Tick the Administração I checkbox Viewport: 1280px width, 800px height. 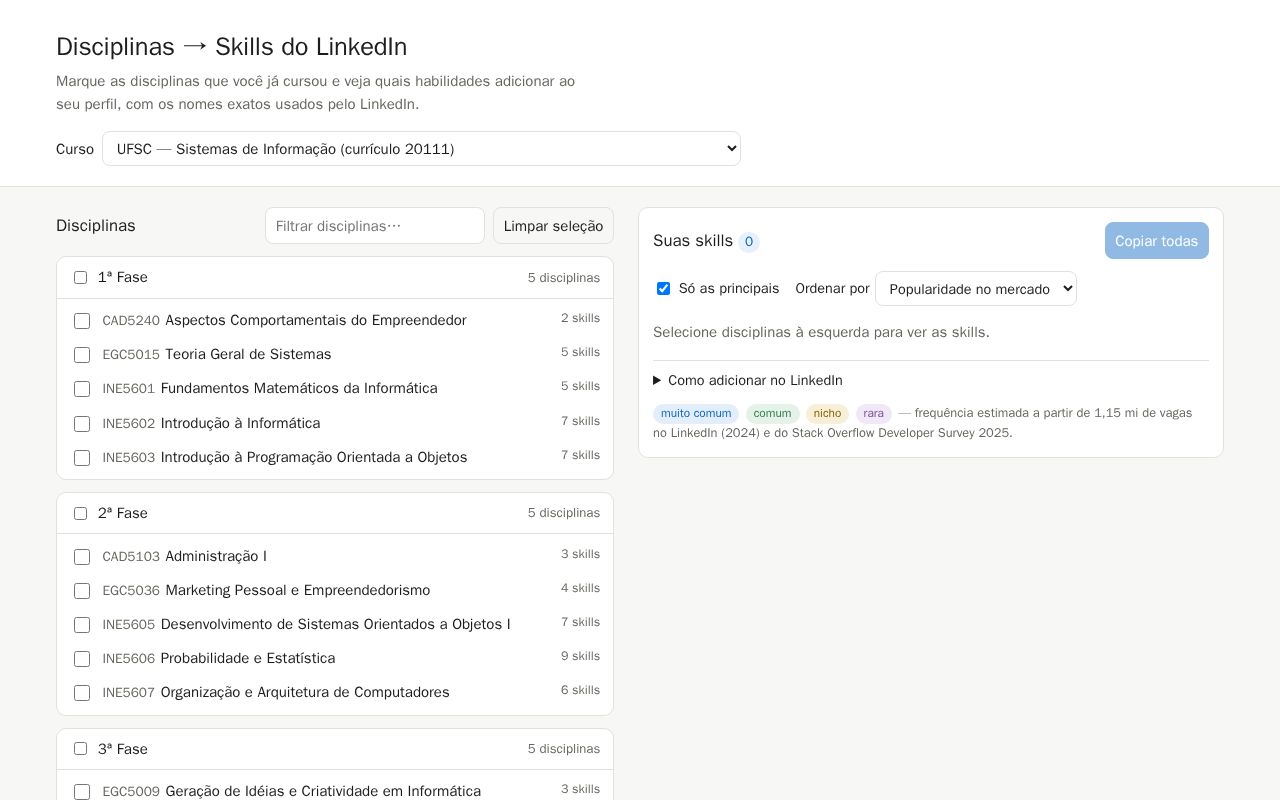click(x=82, y=557)
